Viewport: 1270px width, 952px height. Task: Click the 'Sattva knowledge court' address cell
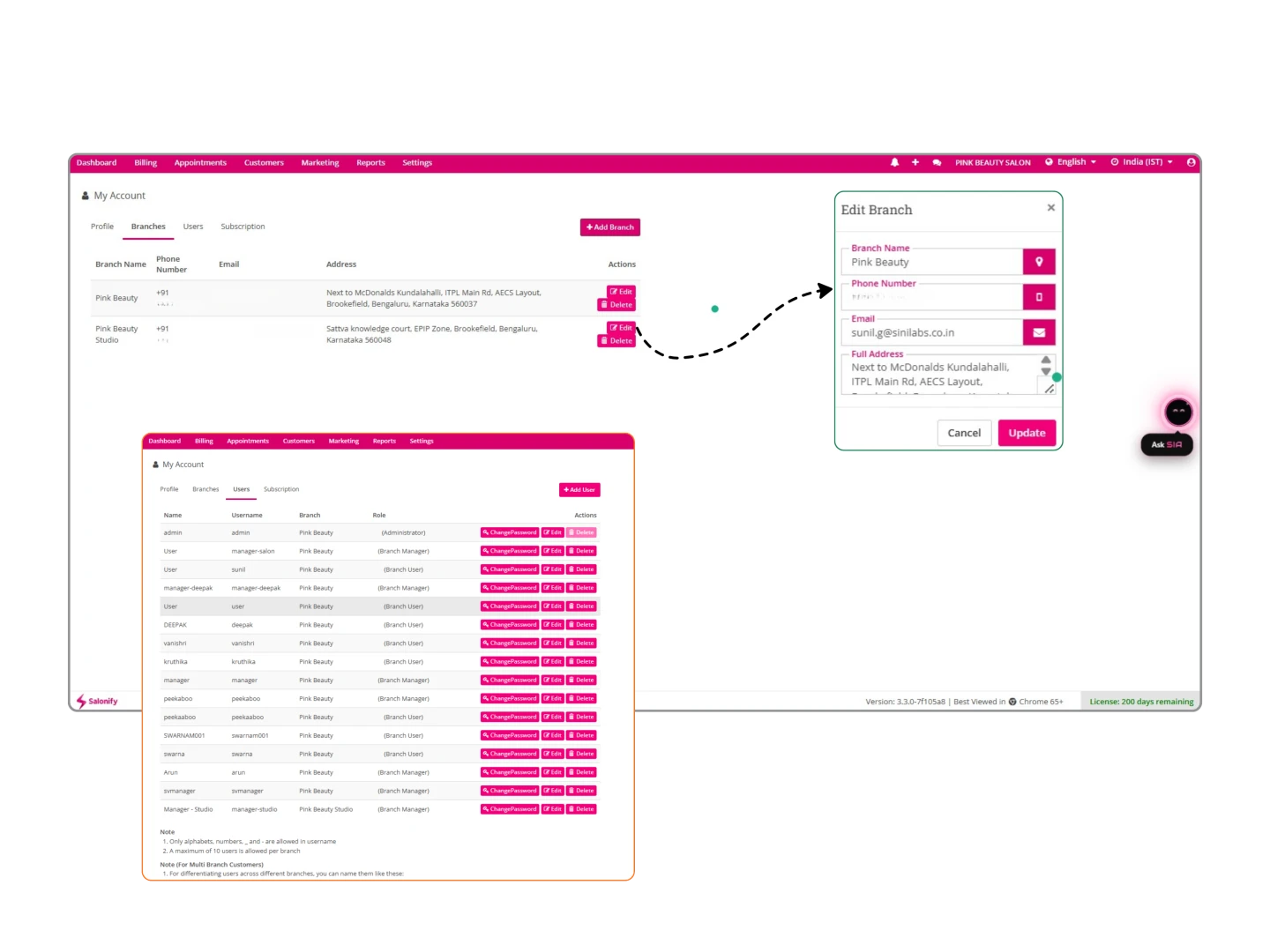coord(432,334)
